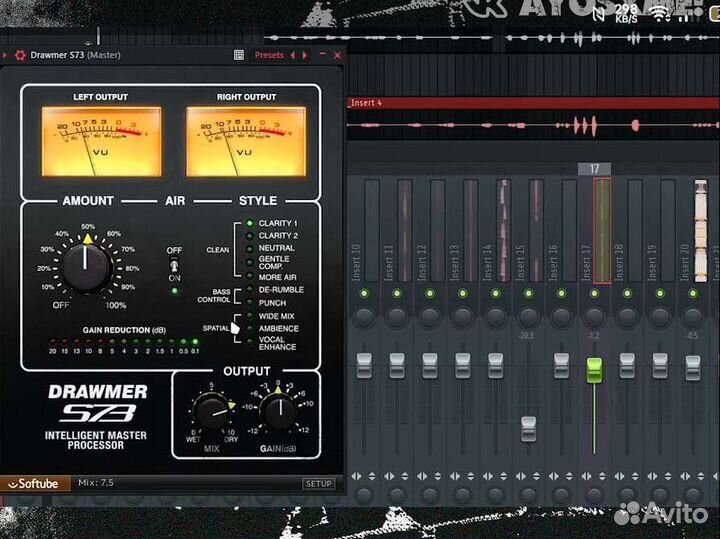Click the Right Output VU meter
The image size is (720, 539).
pyautogui.click(x=246, y=141)
